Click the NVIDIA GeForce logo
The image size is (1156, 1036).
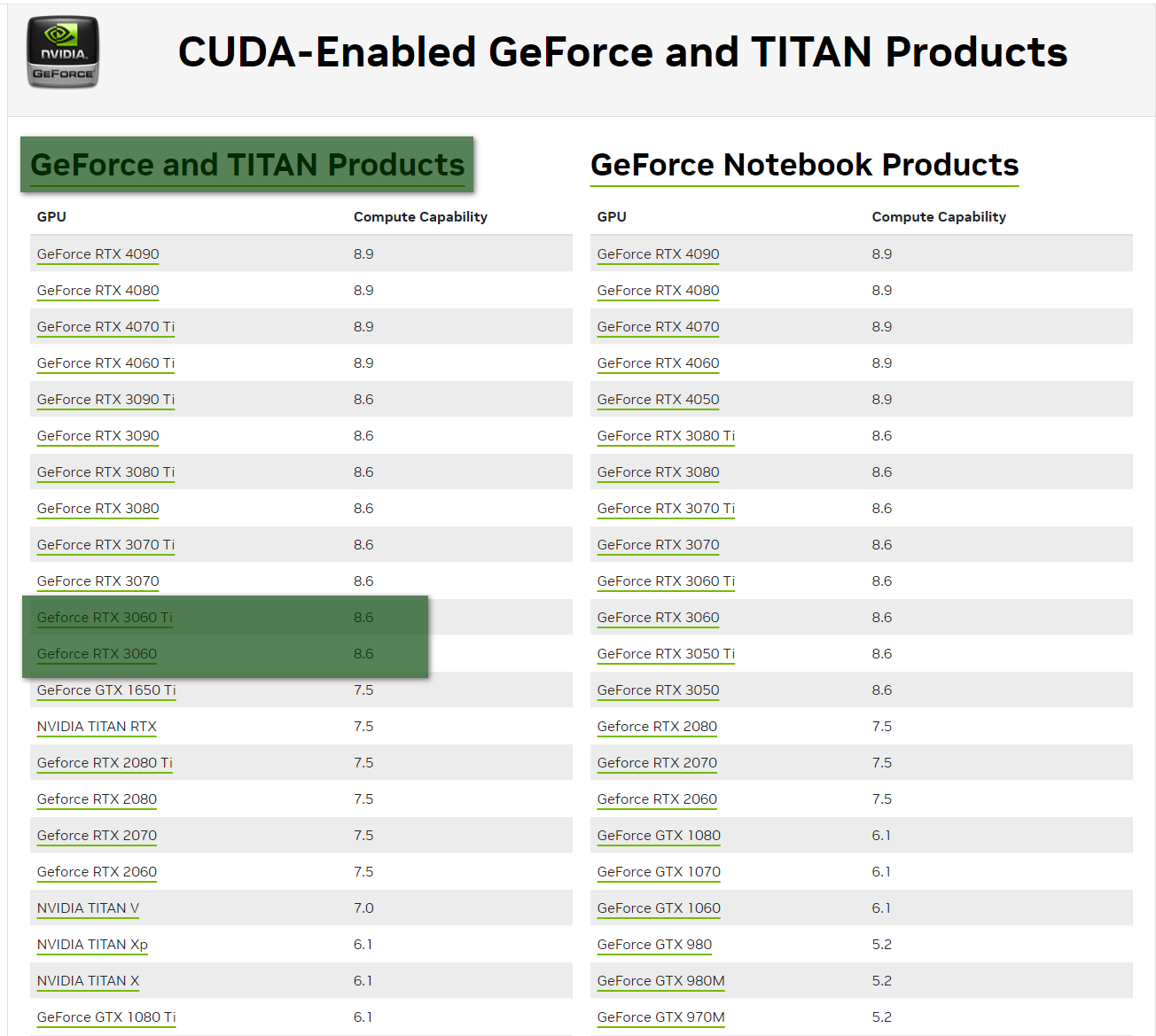click(62, 52)
